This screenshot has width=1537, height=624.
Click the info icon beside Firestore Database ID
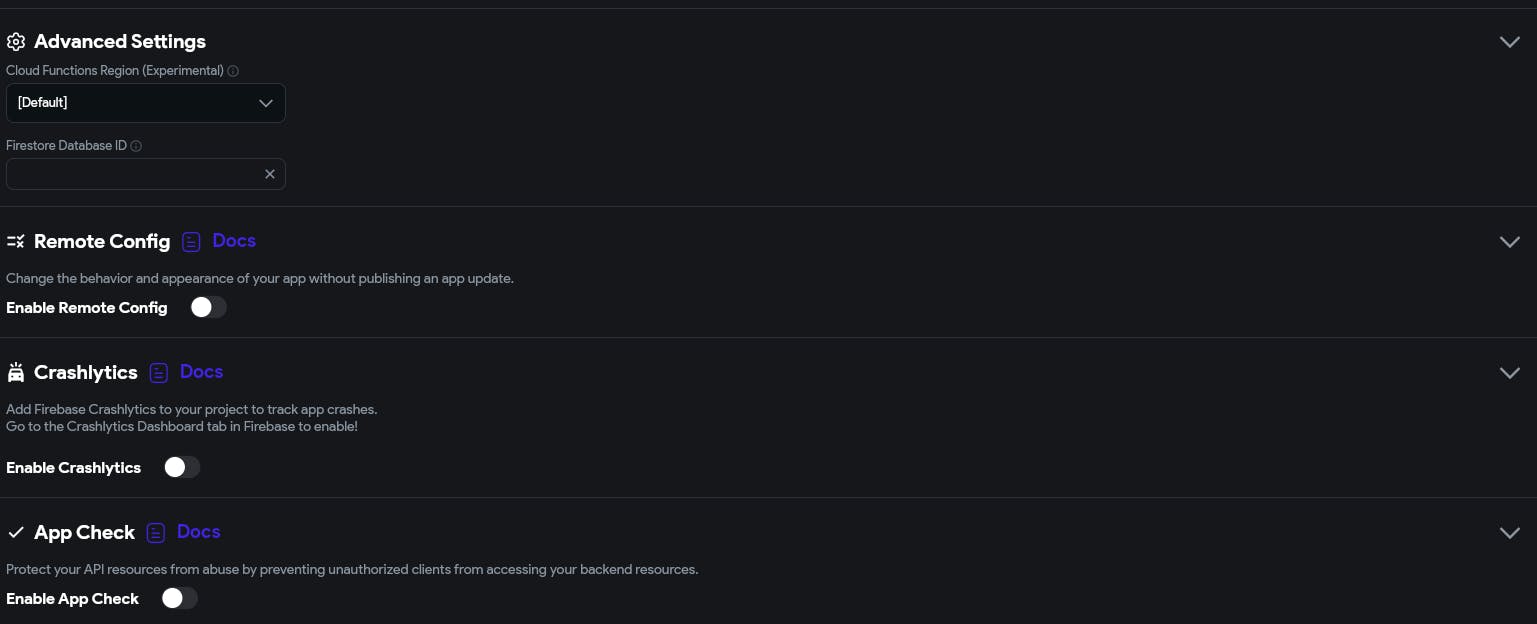(x=136, y=146)
